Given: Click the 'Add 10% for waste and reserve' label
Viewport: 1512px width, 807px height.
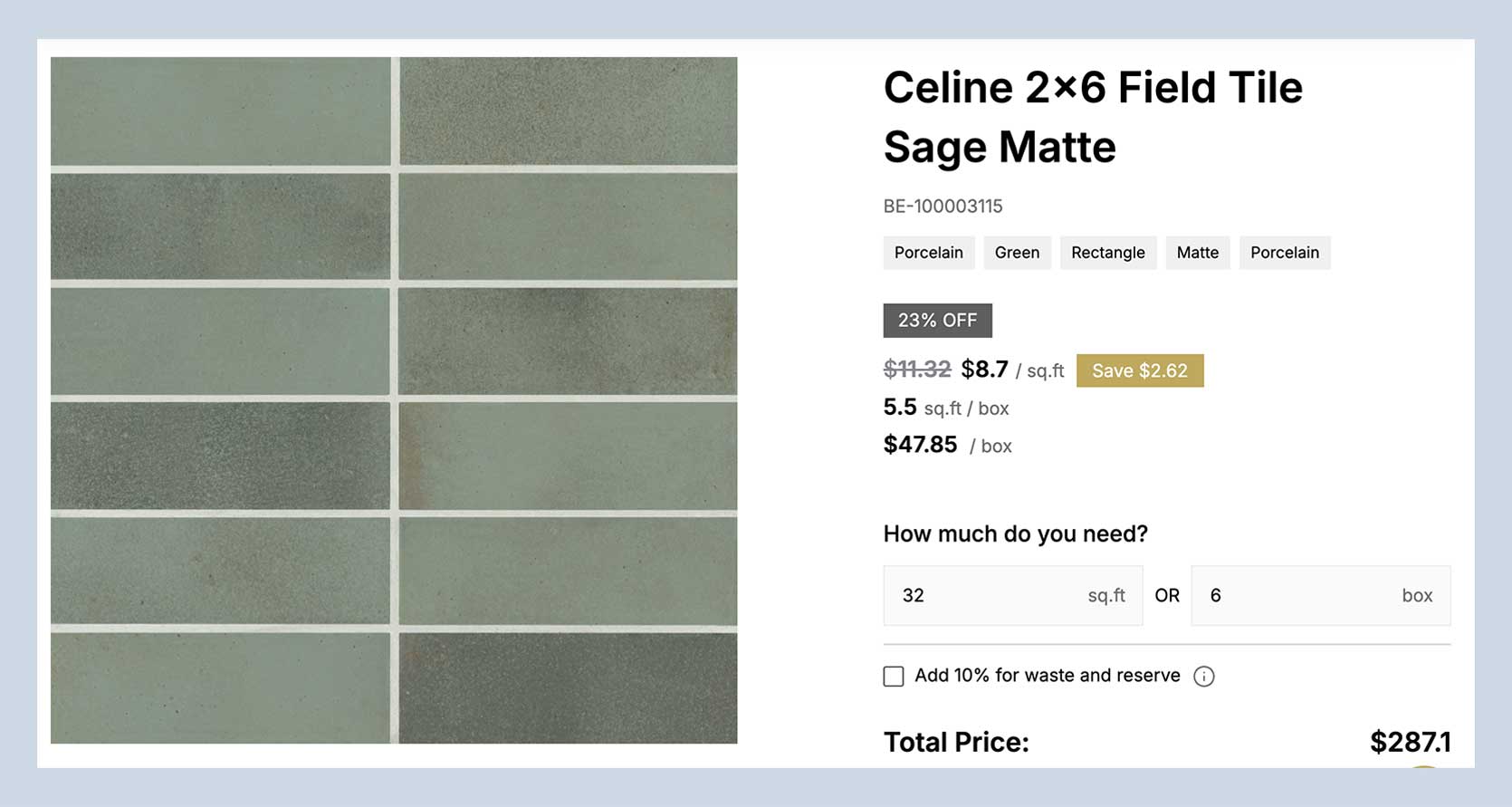Looking at the screenshot, I should 1047,676.
